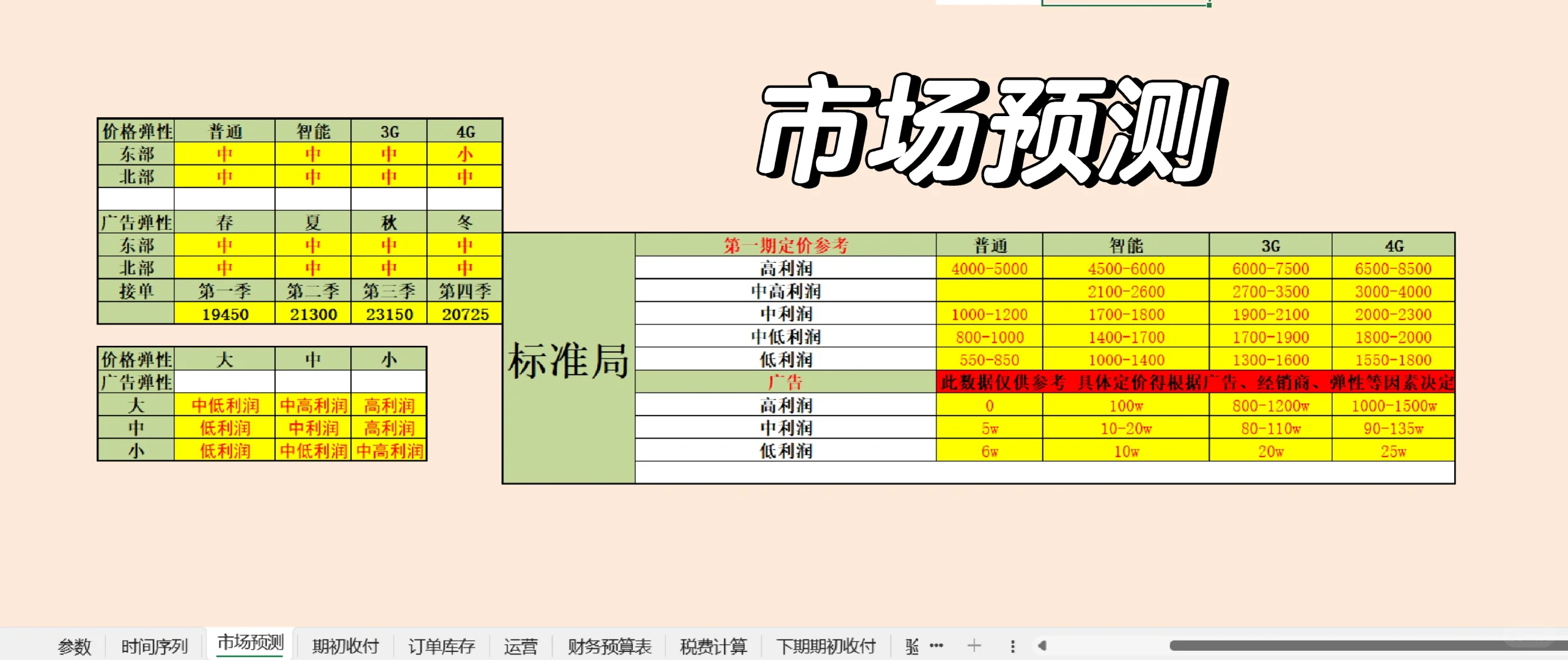Select the yellow 中 cell under 普通 for 东部
1568x660 pixels.
226,153
